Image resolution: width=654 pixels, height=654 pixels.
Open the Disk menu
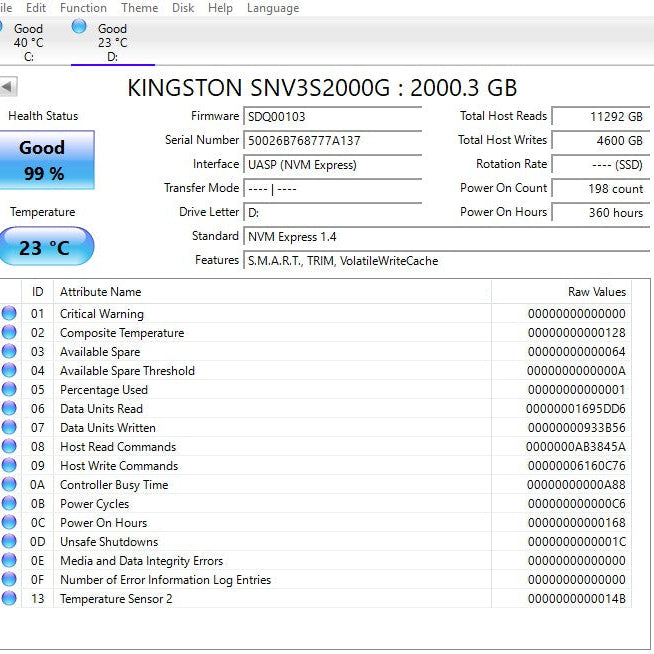(183, 8)
